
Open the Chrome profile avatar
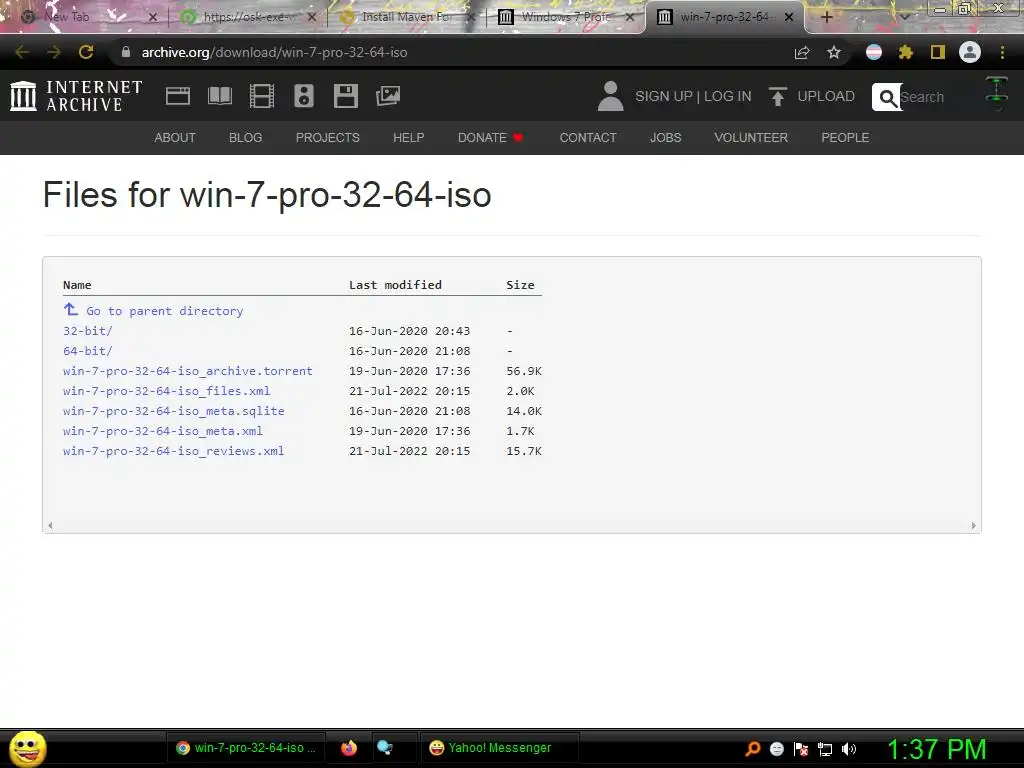tap(970, 52)
